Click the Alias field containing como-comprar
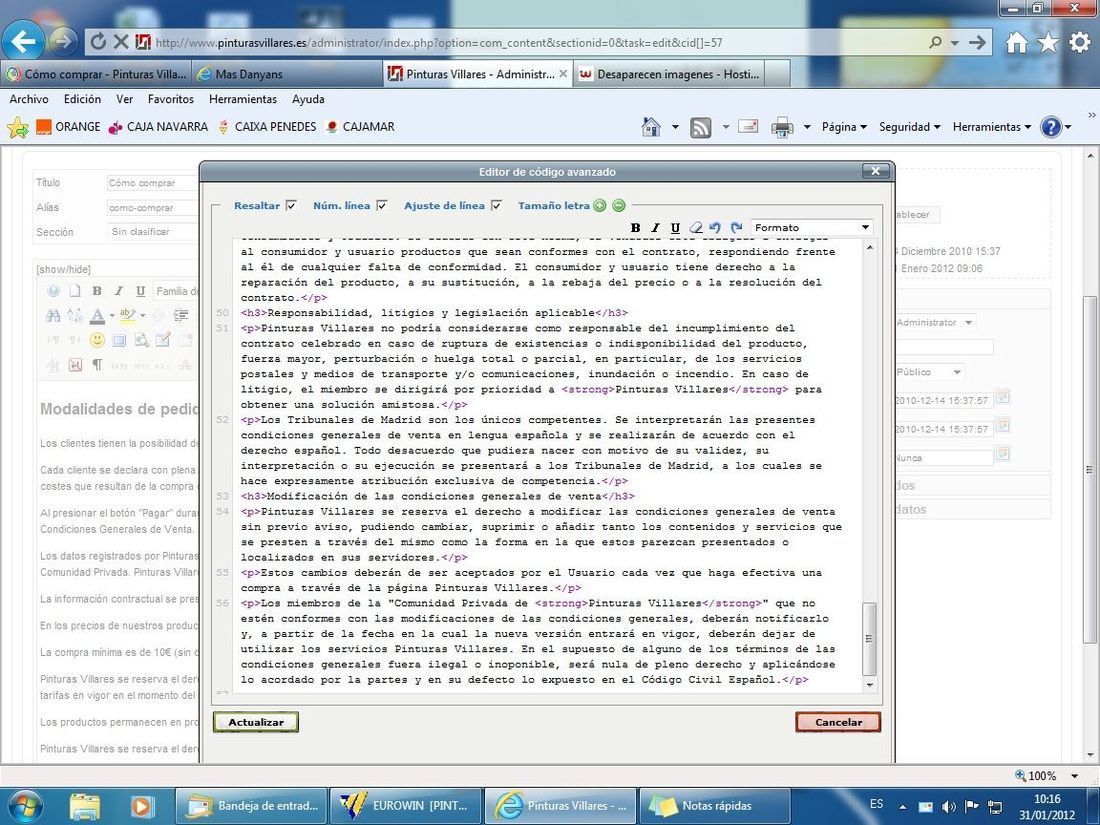Screen dimensions: 1100x825 click(x=152, y=208)
